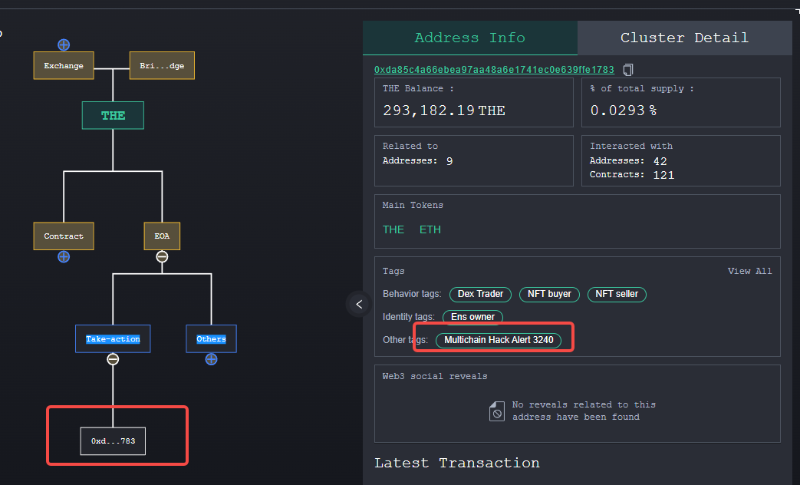Click the 293,182.19 THE balance value
Viewport: 800px width, 485px height.
click(x=444, y=111)
